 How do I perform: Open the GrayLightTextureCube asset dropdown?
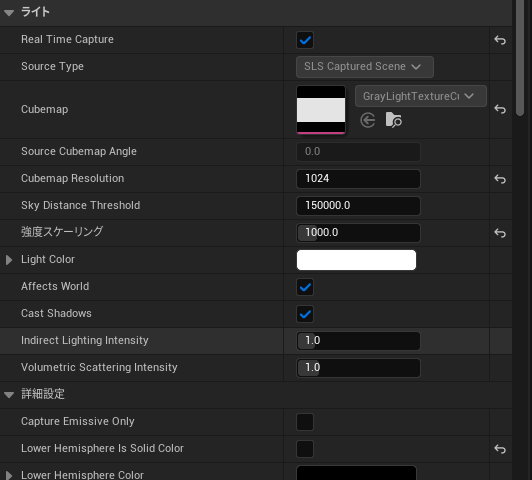click(421, 96)
